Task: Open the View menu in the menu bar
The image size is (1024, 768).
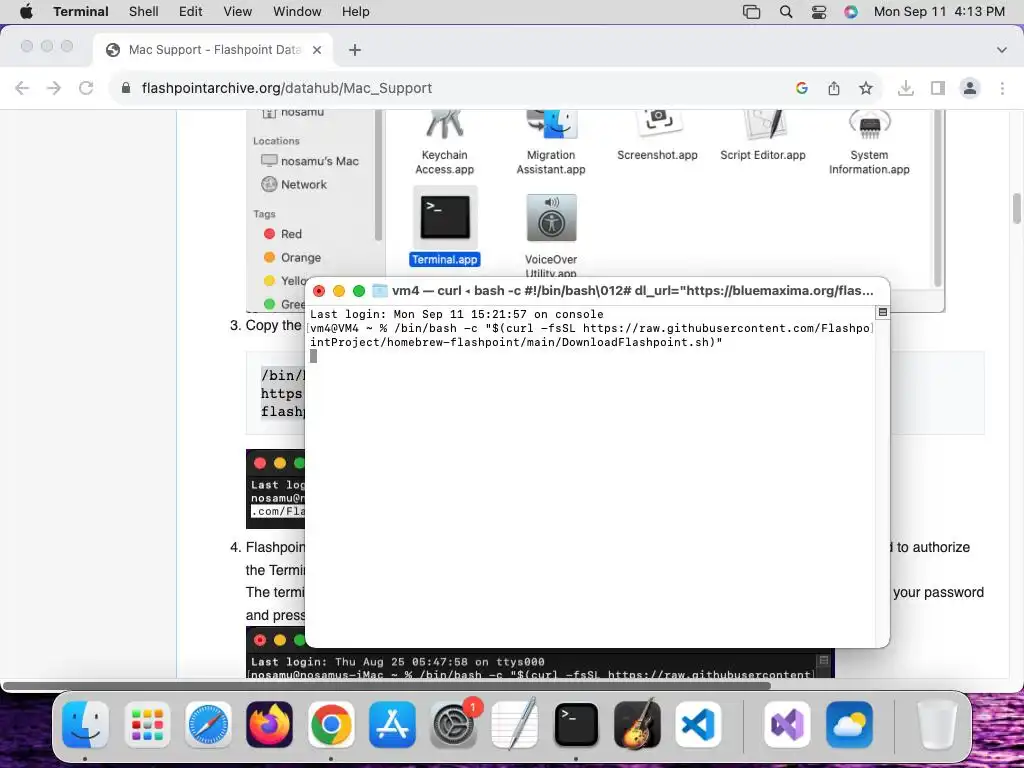Action: point(238,12)
